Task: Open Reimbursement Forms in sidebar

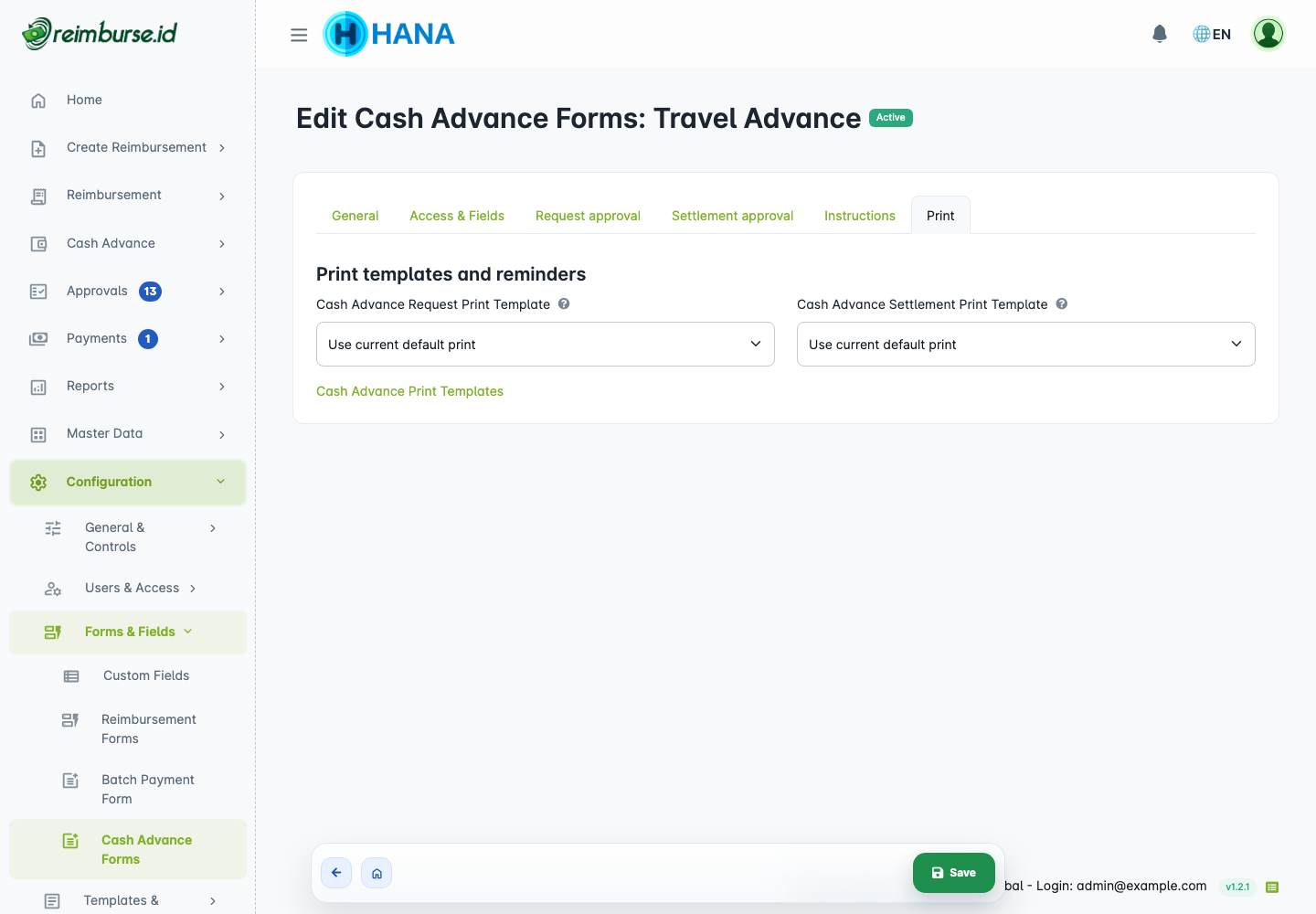Action: click(x=128, y=729)
